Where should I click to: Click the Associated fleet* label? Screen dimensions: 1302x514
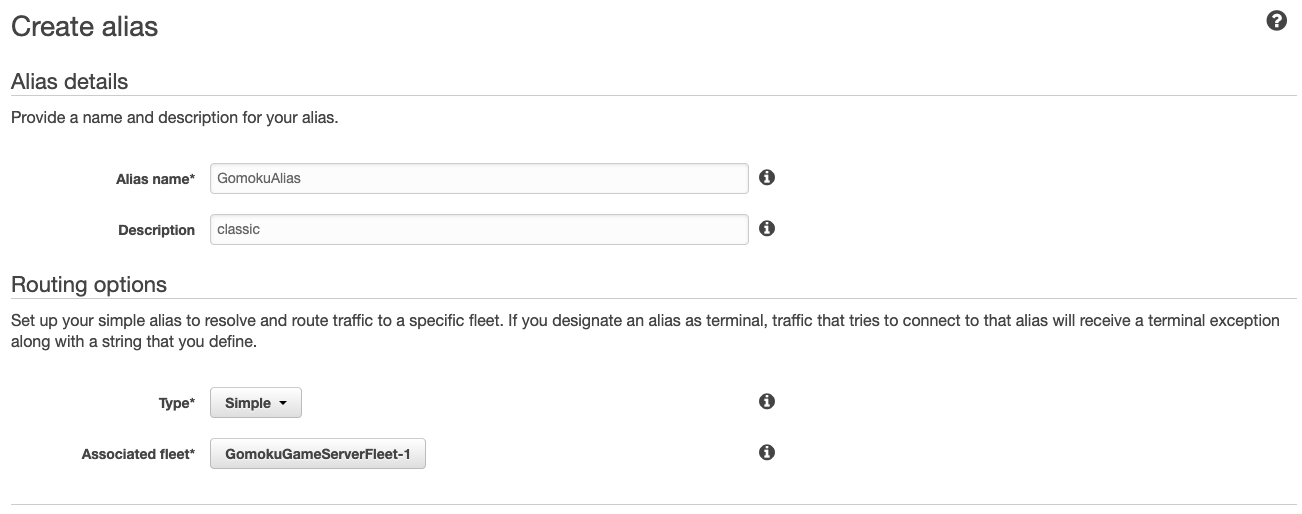138,454
